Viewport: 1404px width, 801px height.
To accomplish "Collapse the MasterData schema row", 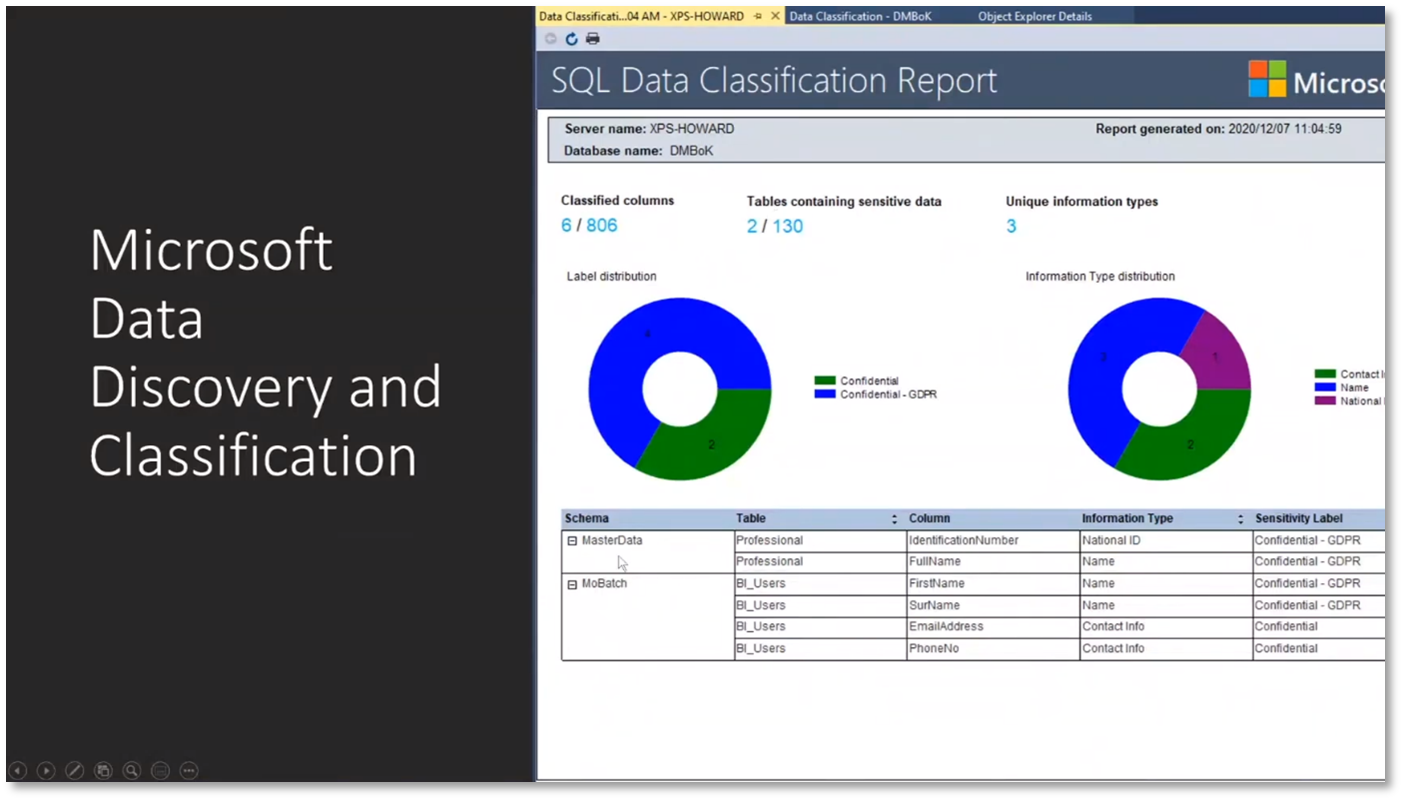I will pyautogui.click(x=573, y=541).
